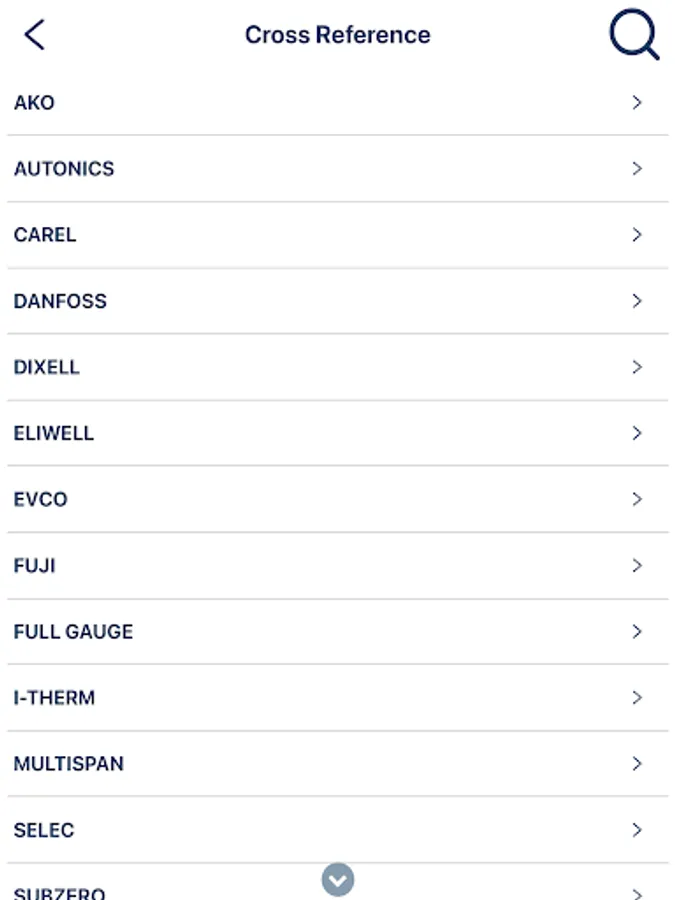Tap the chevron in the FUJI row

click(x=637, y=566)
